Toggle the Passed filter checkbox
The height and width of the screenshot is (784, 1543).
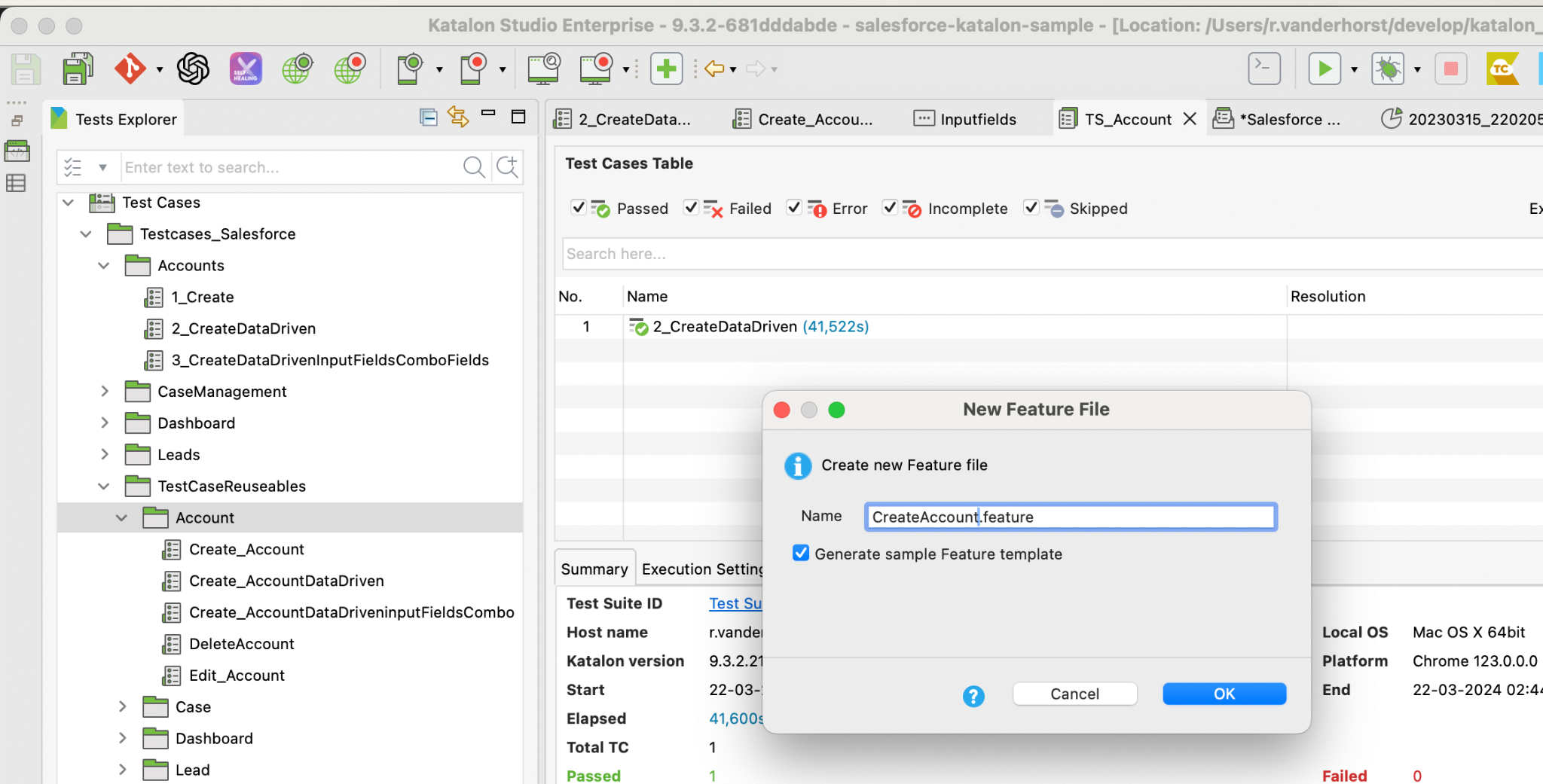pos(579,208)
